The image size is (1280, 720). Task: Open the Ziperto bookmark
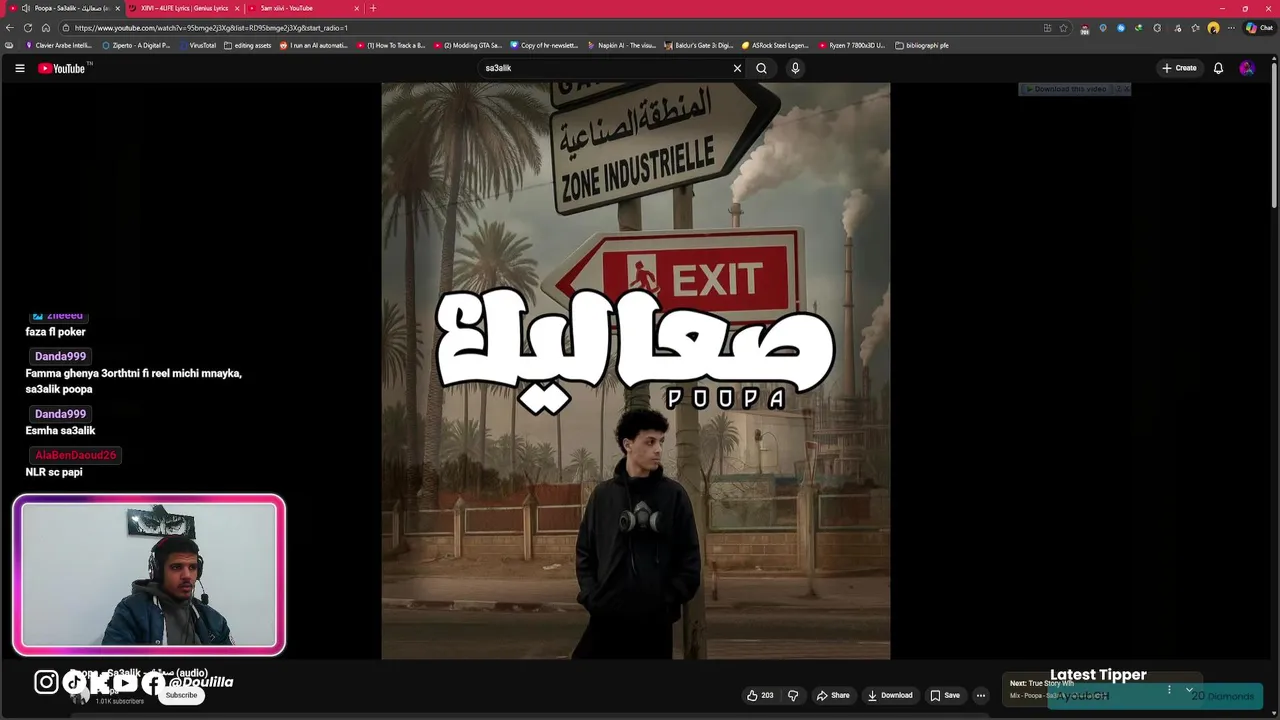[x=136, y=45]
